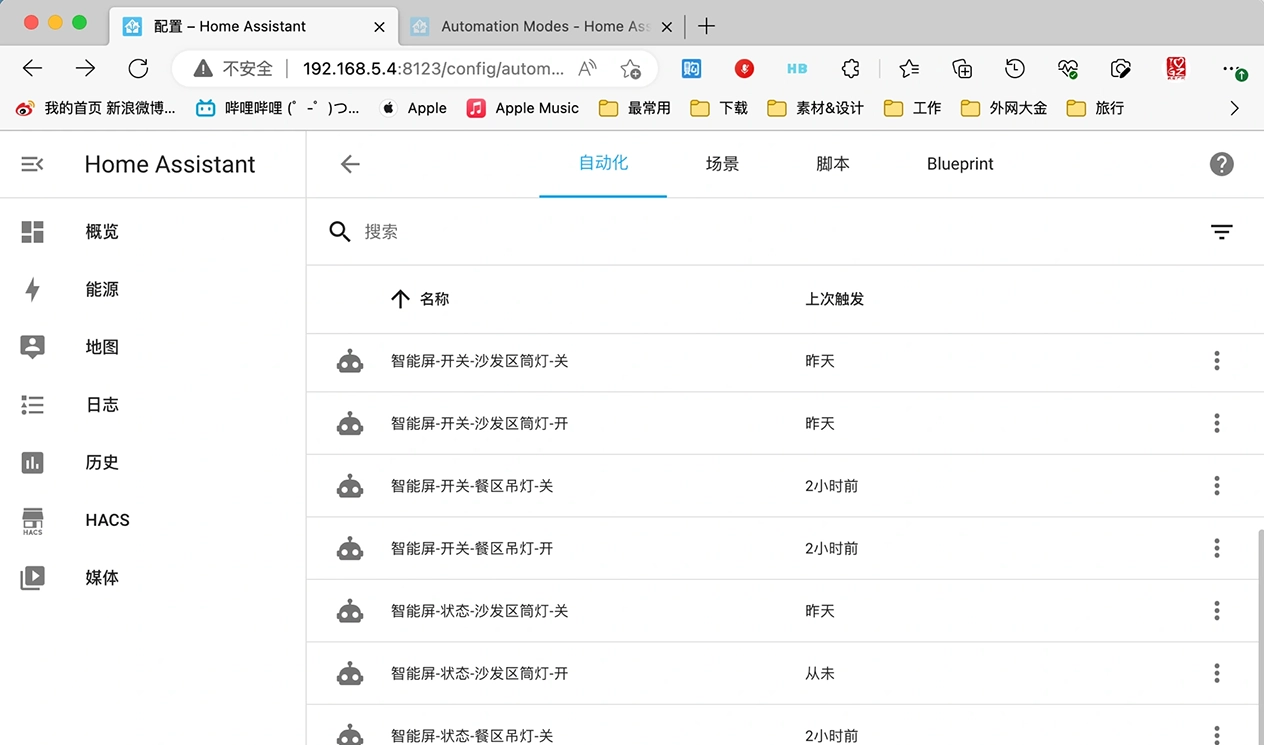Open the automation filter menu icon
1264x745 pixels.
[1221, 232]
